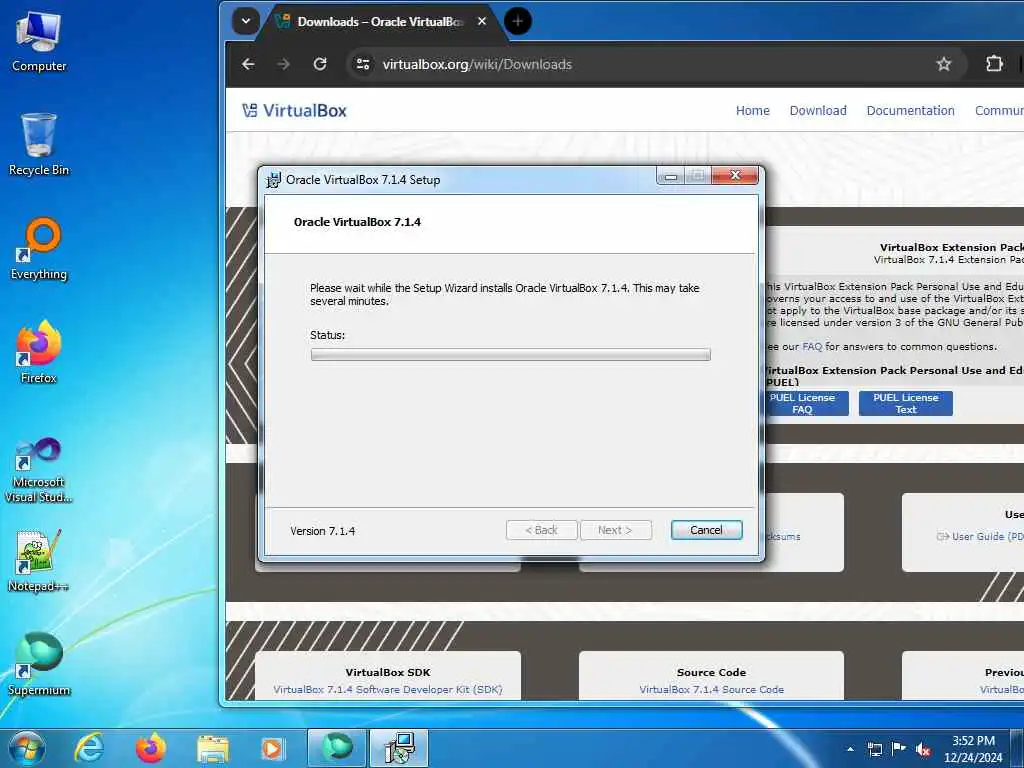Viewport: 1024px width, 768px height.
Task: Click the setup window title icon
Action: tap(274, 180)
